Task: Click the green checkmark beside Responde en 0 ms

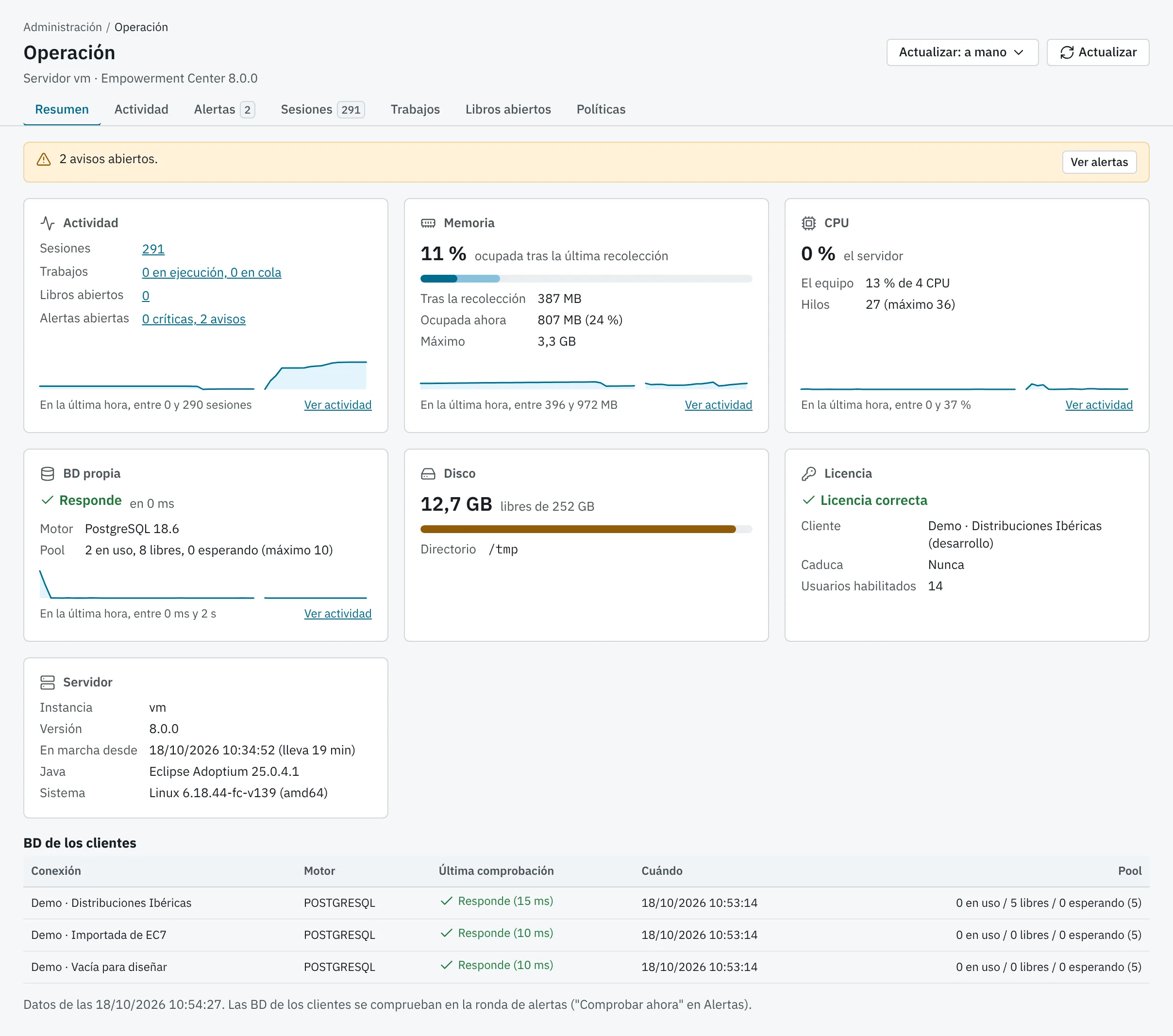Action: [x=47, y=500]
